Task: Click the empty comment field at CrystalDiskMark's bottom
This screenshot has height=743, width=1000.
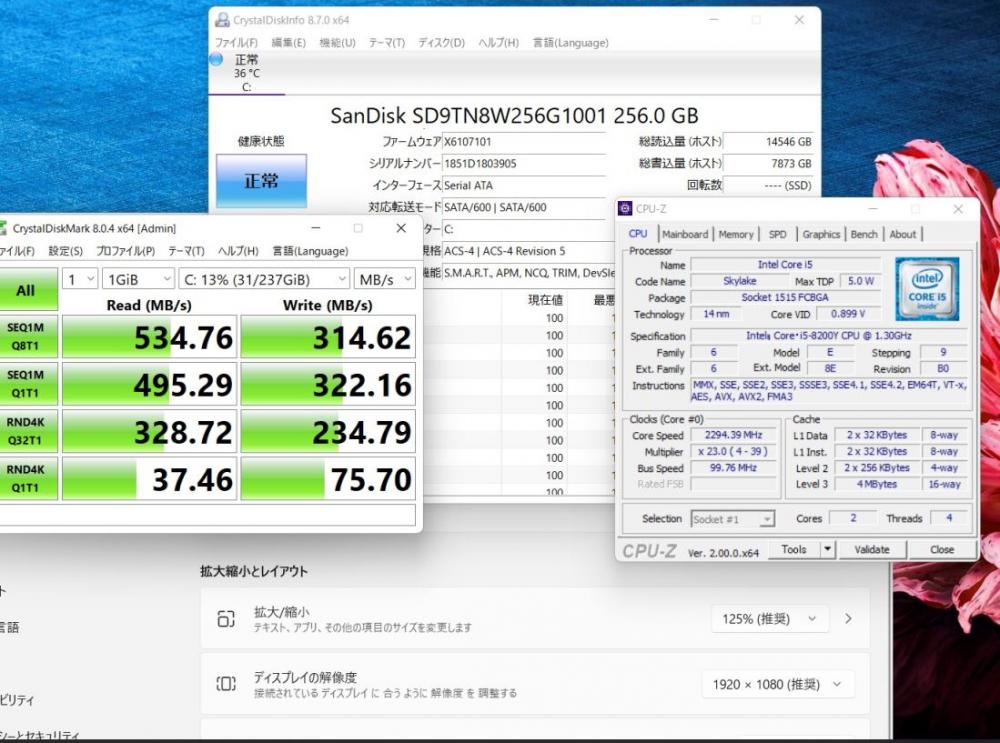Action: (207, 515)
